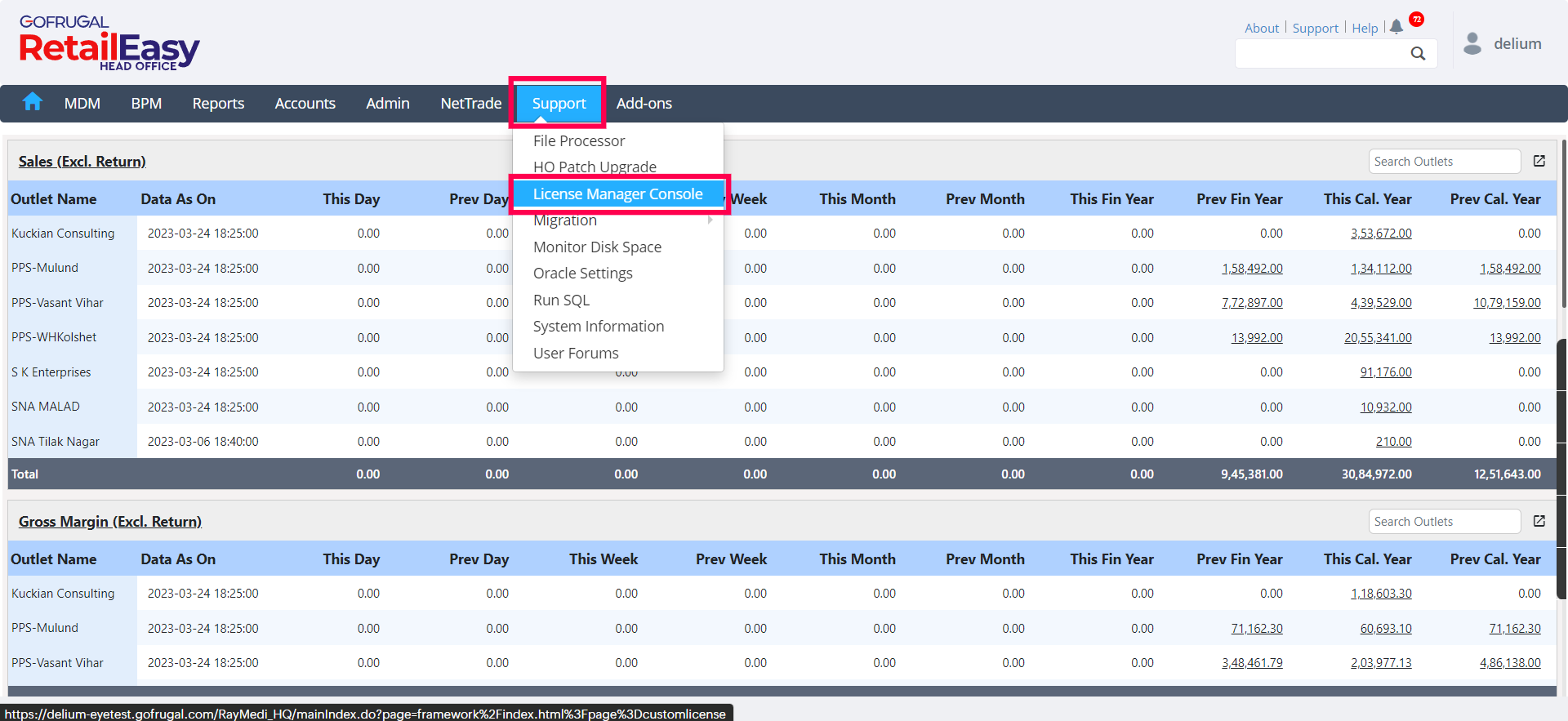
Task: Click Sales table Prev Cal. Year header
Action: (1495, 199)
